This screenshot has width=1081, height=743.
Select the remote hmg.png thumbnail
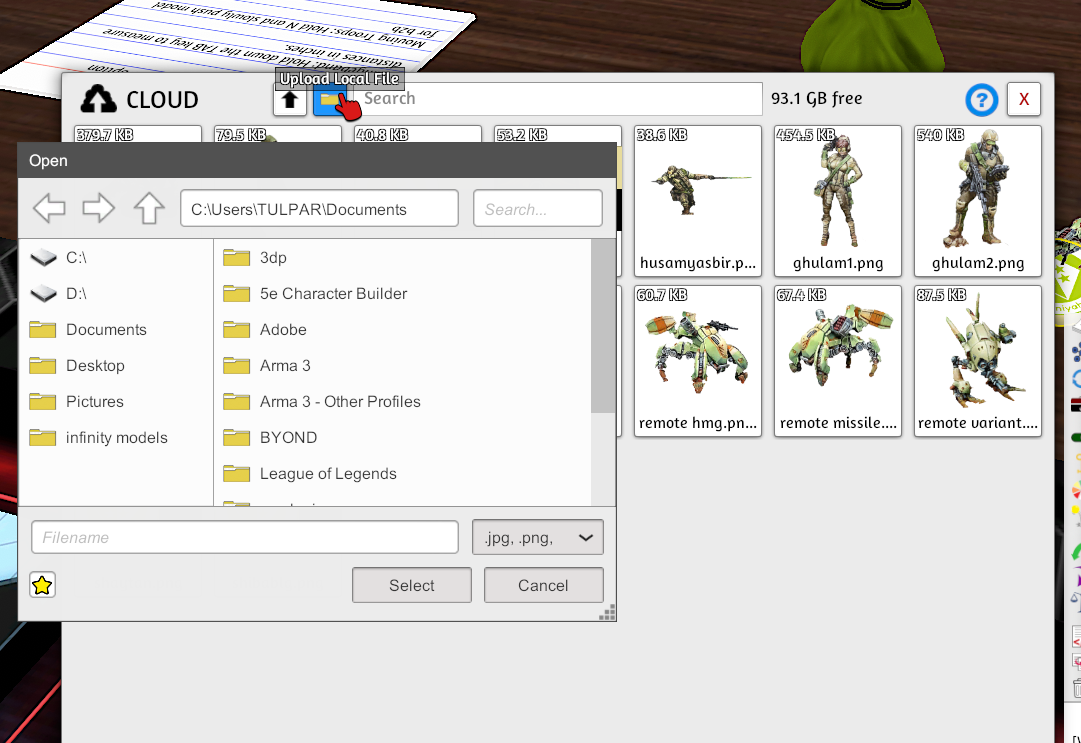(698, 361)
